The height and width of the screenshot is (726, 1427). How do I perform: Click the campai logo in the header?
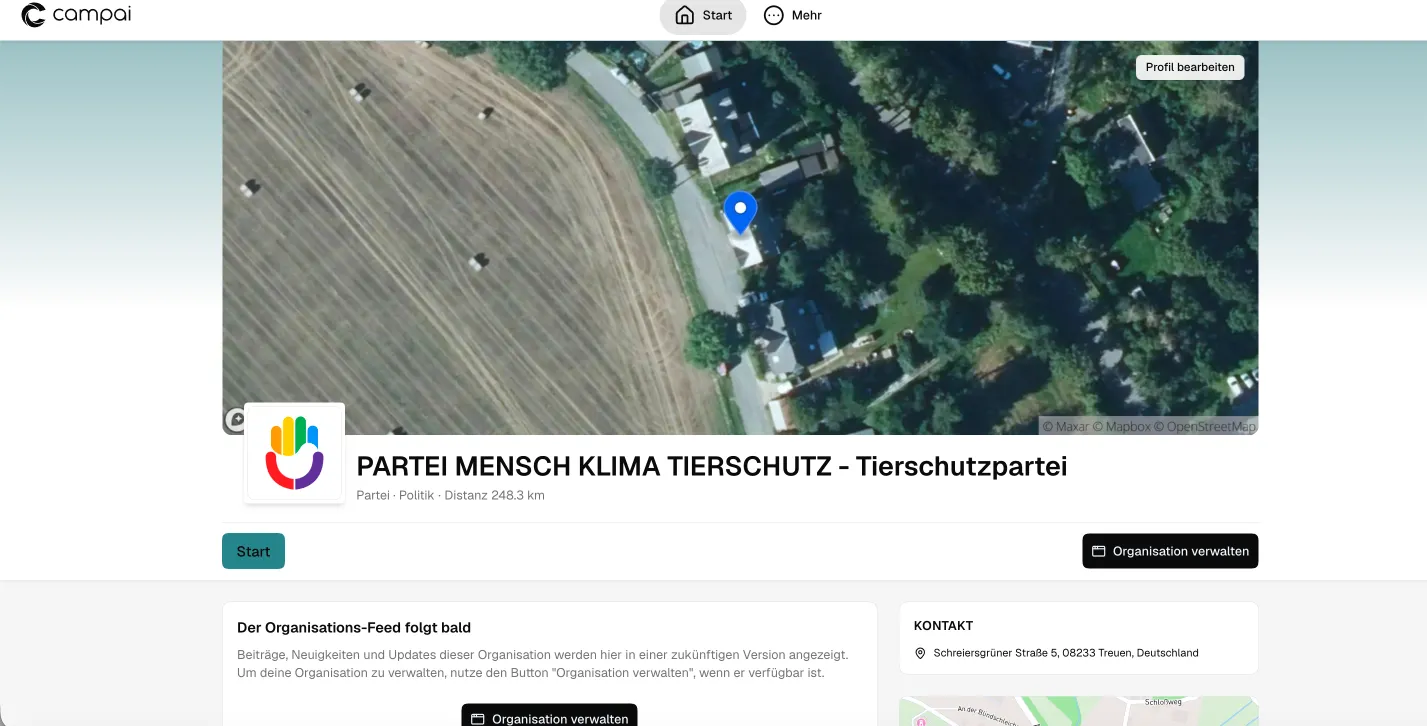76,15
